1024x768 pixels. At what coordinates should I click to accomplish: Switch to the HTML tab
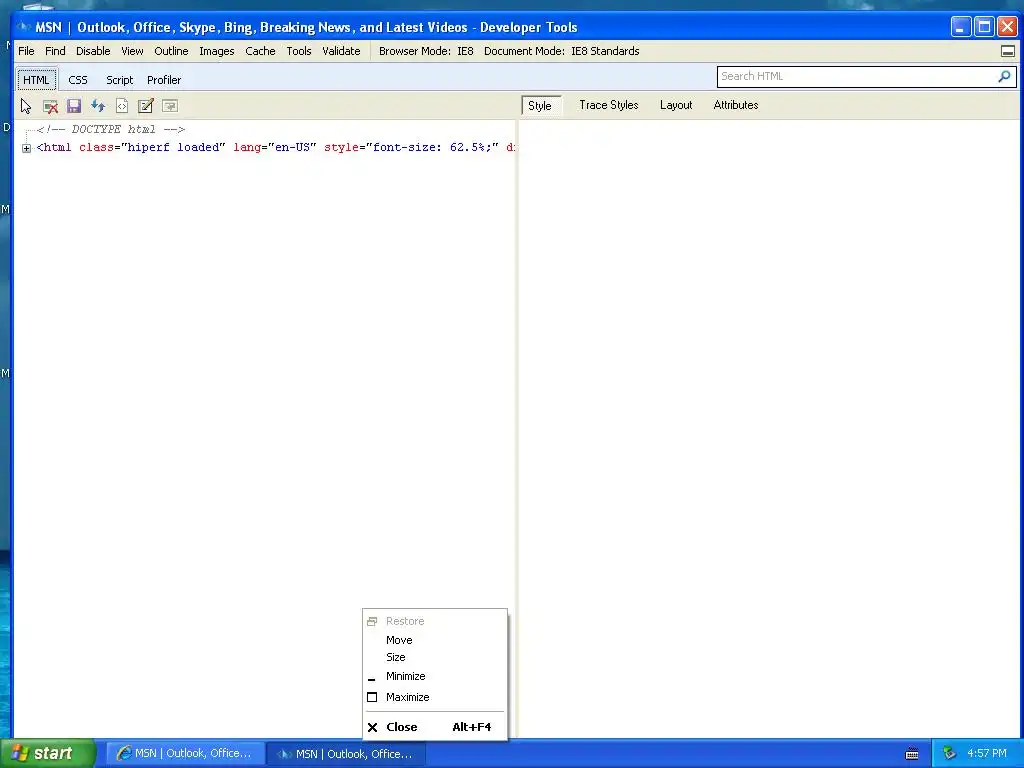coord(36,80)
